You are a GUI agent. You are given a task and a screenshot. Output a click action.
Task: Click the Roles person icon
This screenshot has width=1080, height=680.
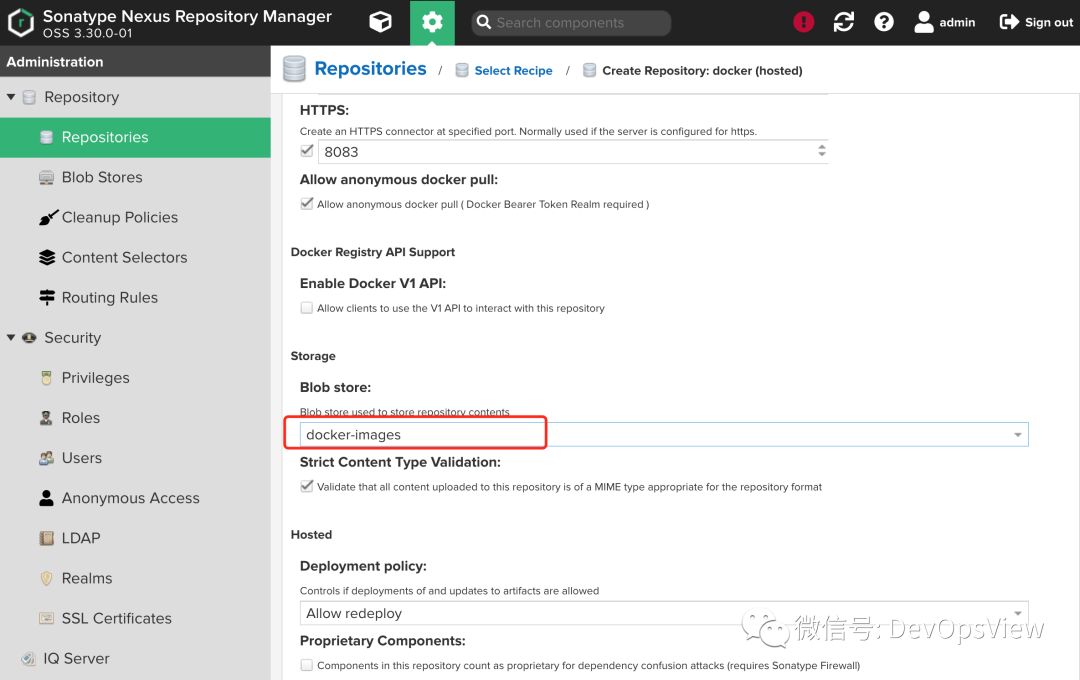(46, 418)
